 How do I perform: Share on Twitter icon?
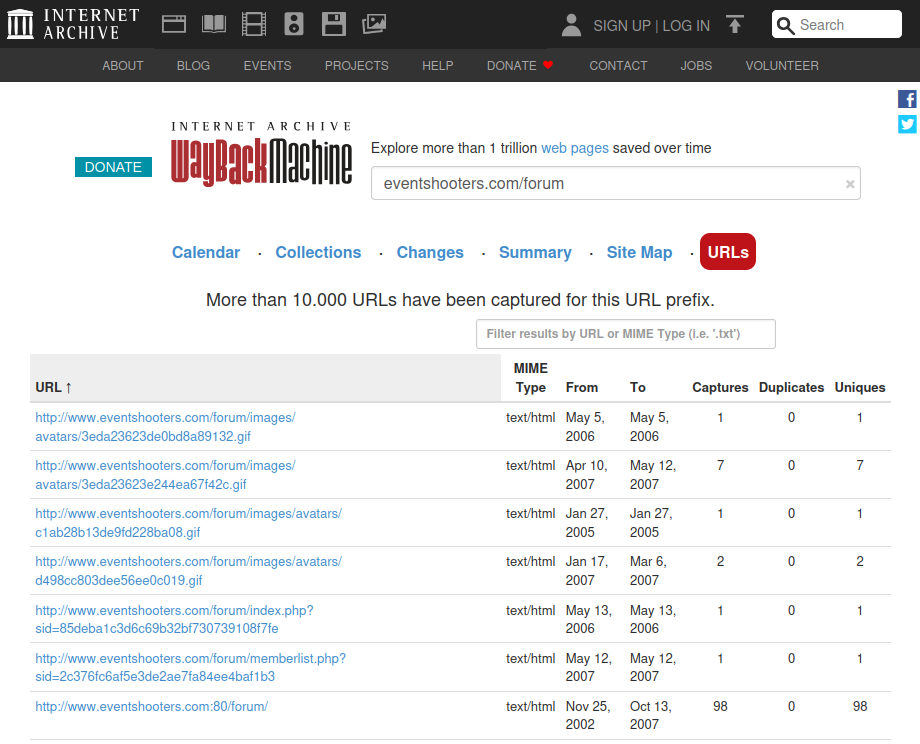tap(907, 124)
